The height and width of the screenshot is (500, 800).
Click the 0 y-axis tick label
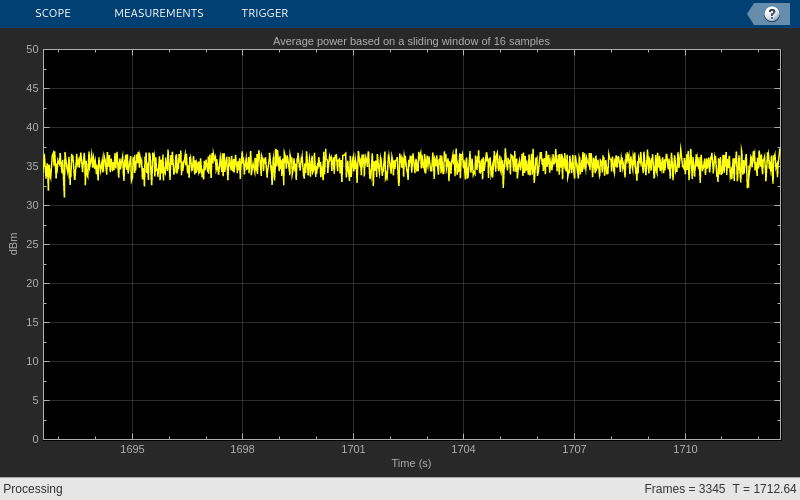(35, 439)
